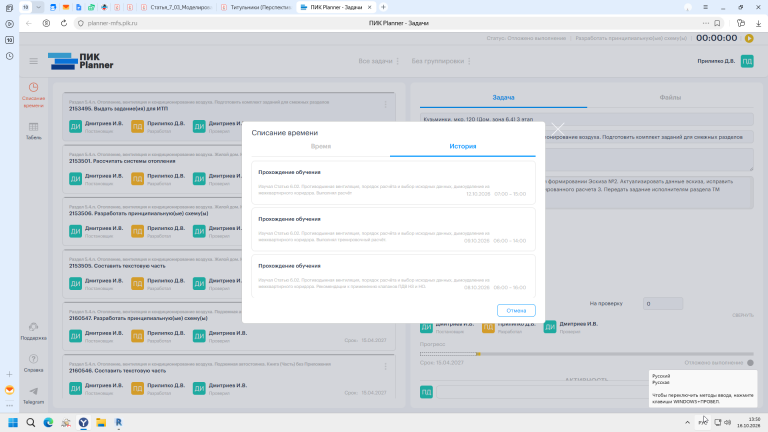Switch to the Время tab in the dialog
Viewport: 768px width, 432px height.
click(x=321, y=146)
